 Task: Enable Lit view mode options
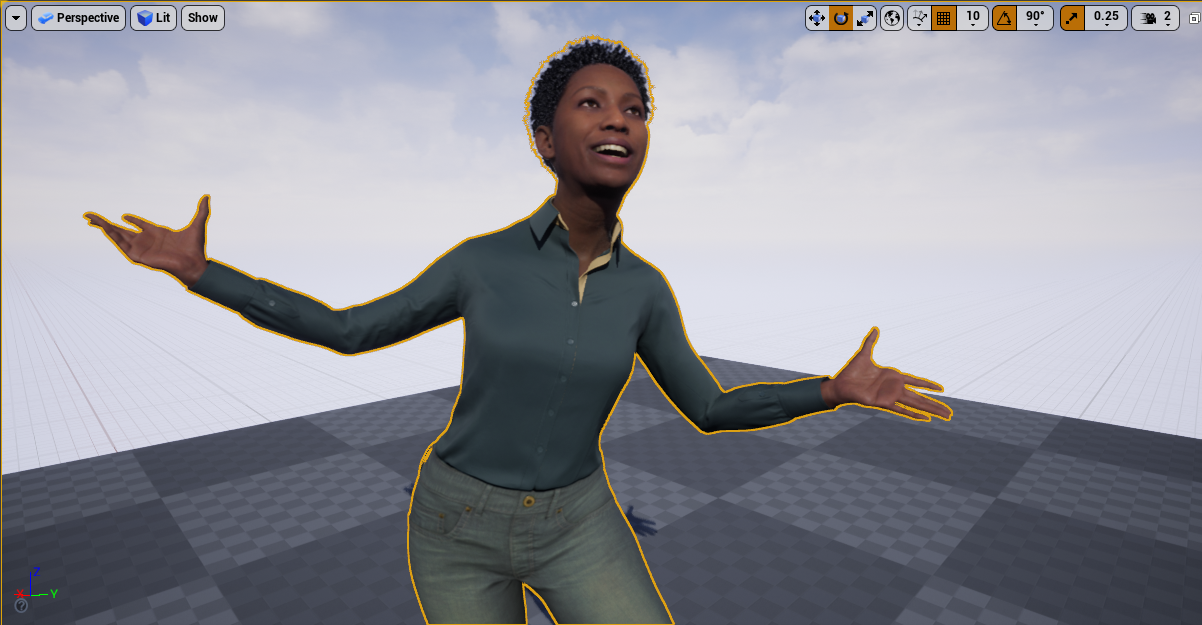(x=152, y=17)
